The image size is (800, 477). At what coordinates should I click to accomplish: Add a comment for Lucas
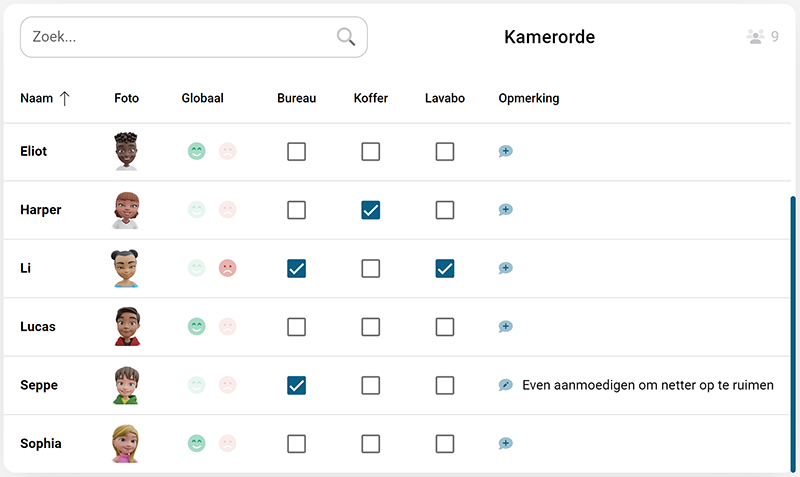pos(506,327)
